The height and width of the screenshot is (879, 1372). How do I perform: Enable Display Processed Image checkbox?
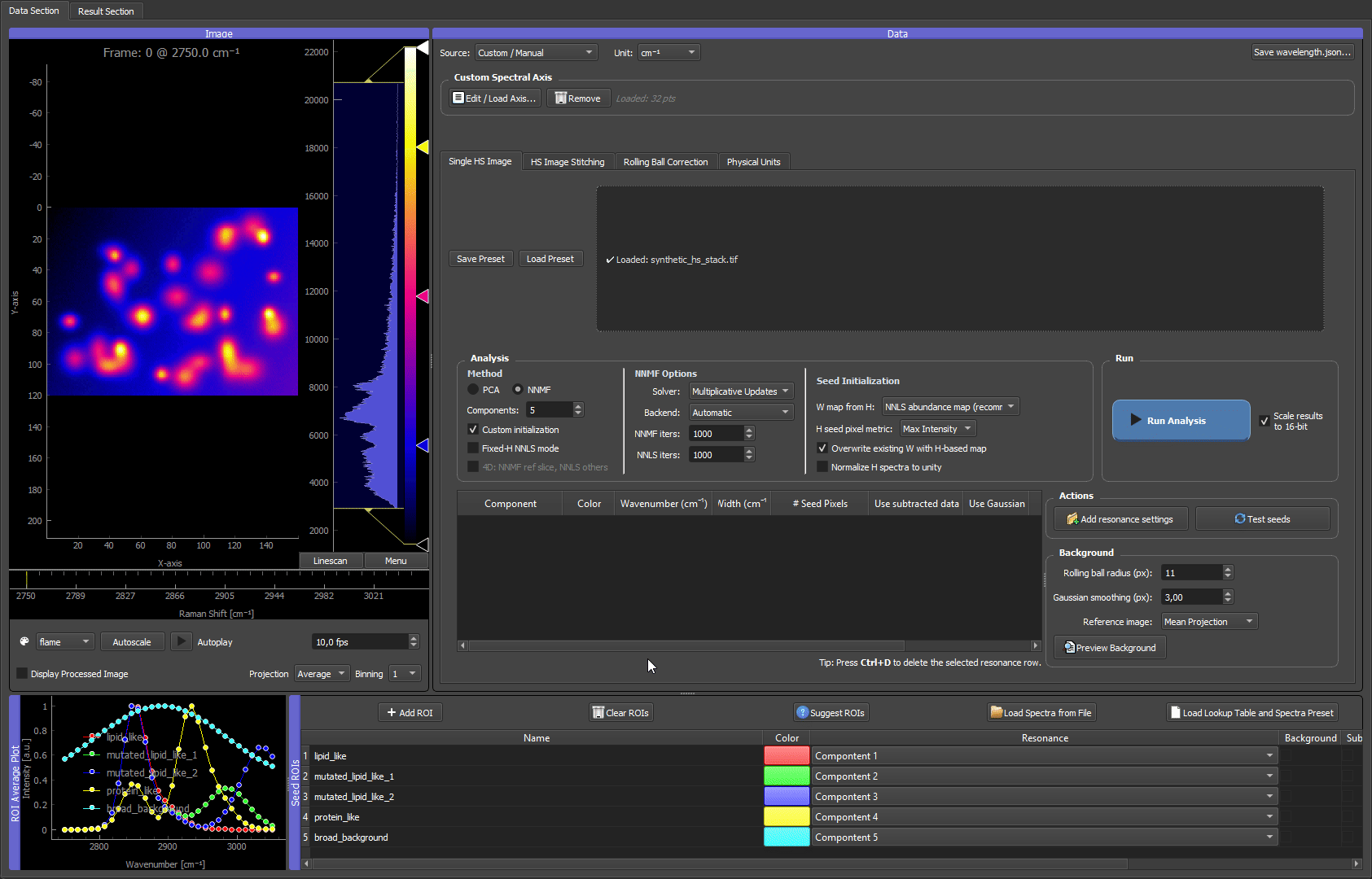(x=22, y=673)
